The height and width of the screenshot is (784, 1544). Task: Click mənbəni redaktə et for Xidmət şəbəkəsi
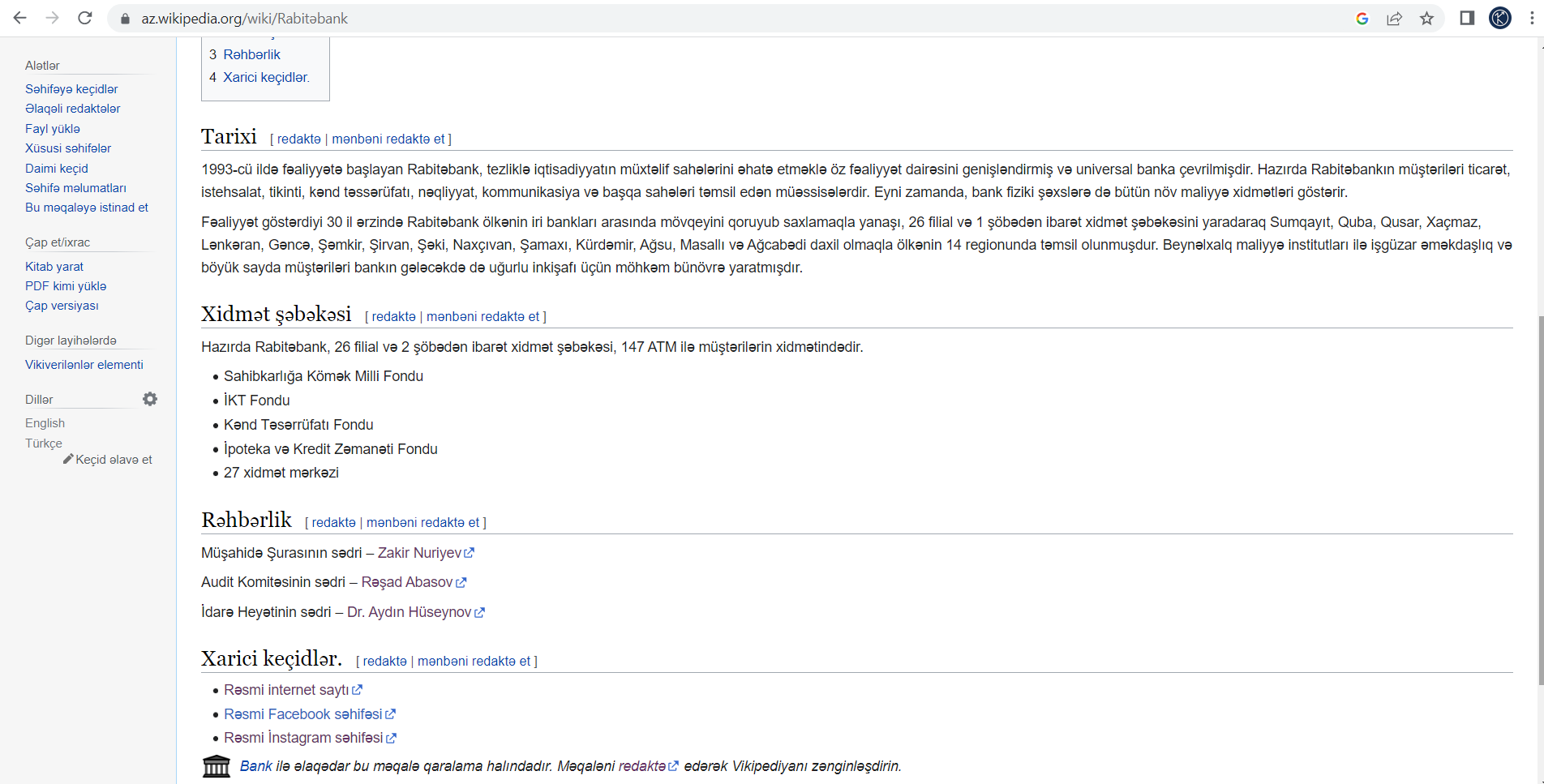click(x=483, y=316)
